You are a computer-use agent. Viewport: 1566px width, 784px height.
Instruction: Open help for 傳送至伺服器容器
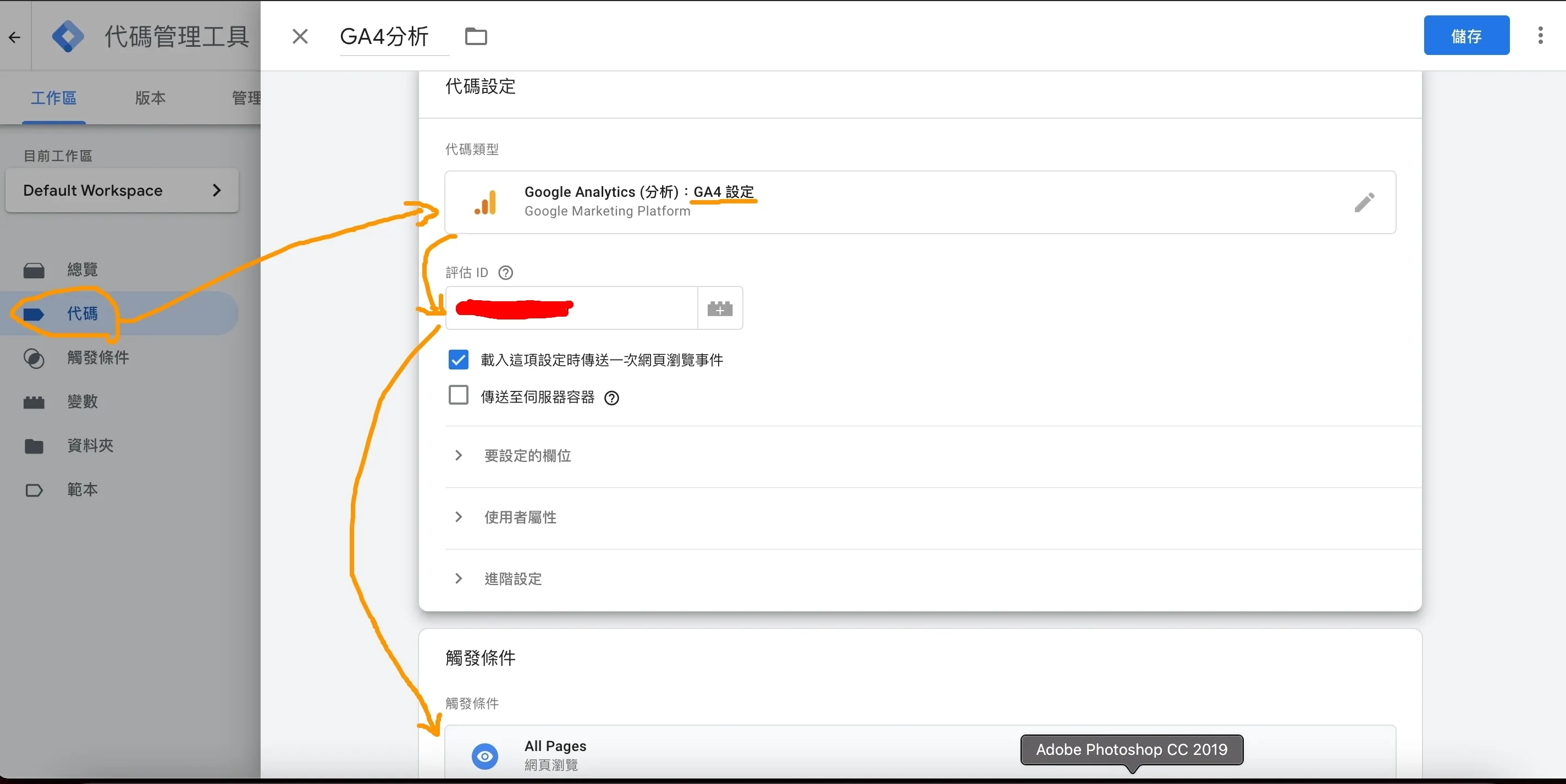click(611, 398)
